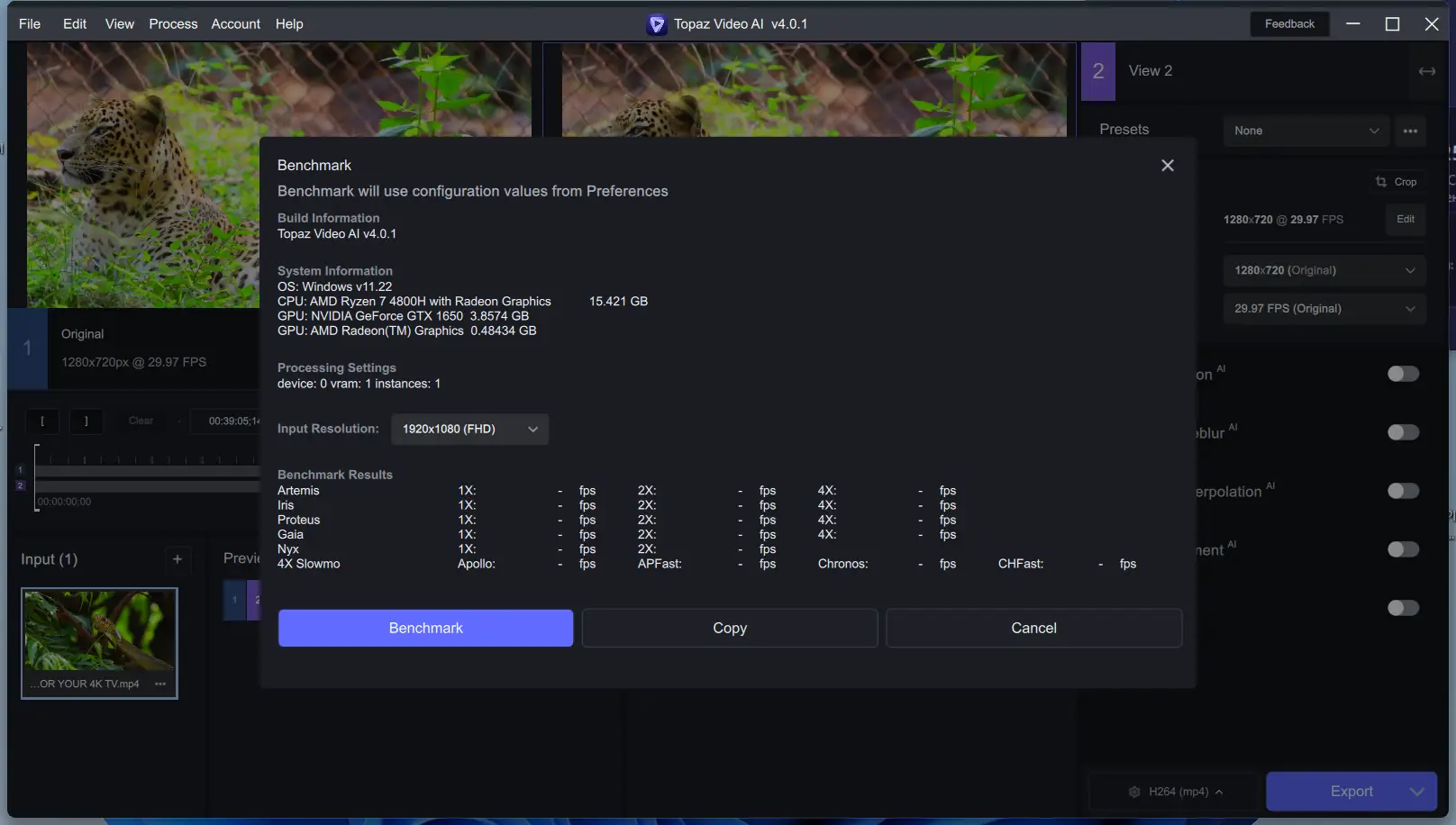Close the Benchmark dialog
Image resolution: width=1456 pixels, height=825 pixels.
(x=1168, y=166)
